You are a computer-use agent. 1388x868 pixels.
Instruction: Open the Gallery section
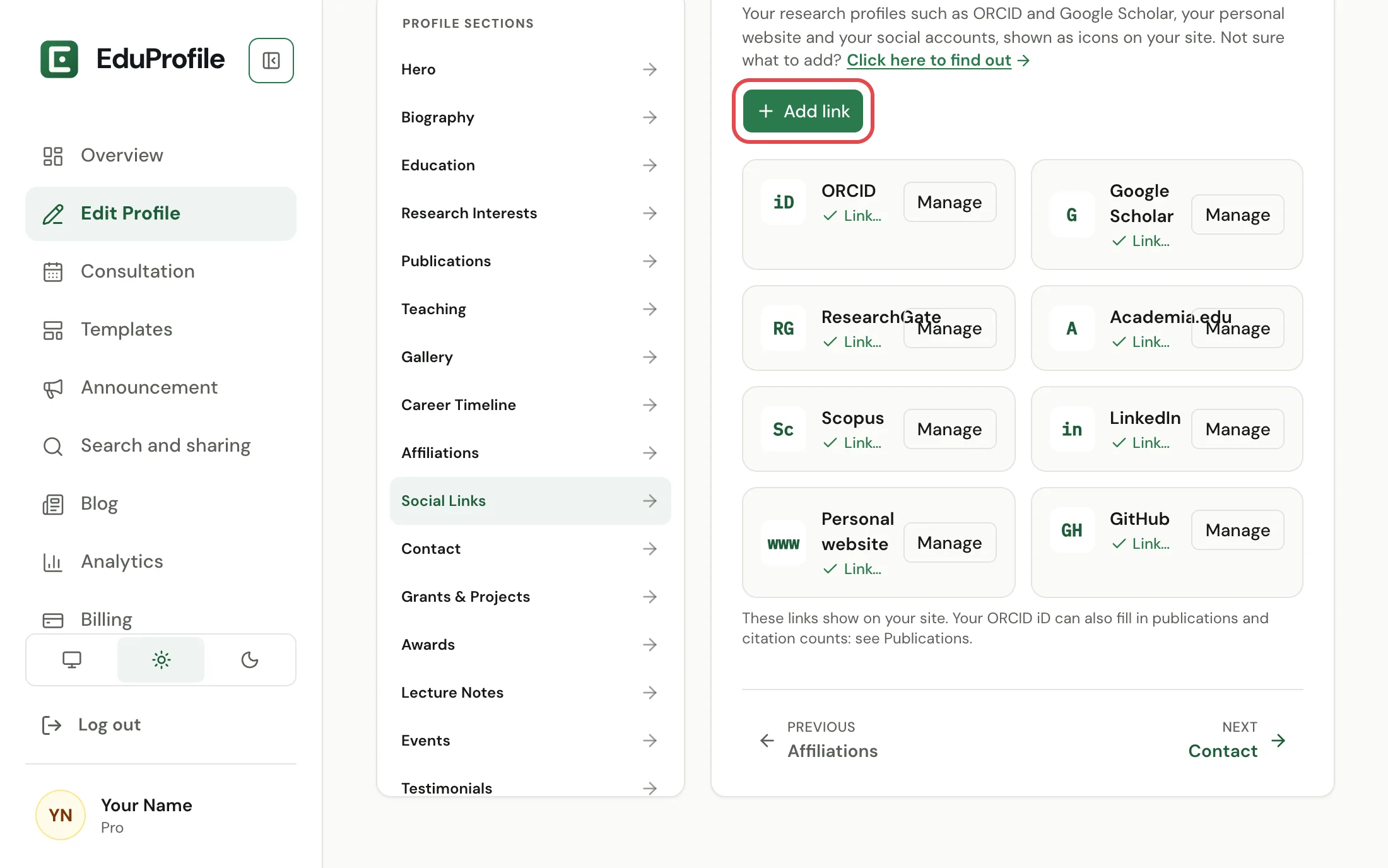coord(530,357)
